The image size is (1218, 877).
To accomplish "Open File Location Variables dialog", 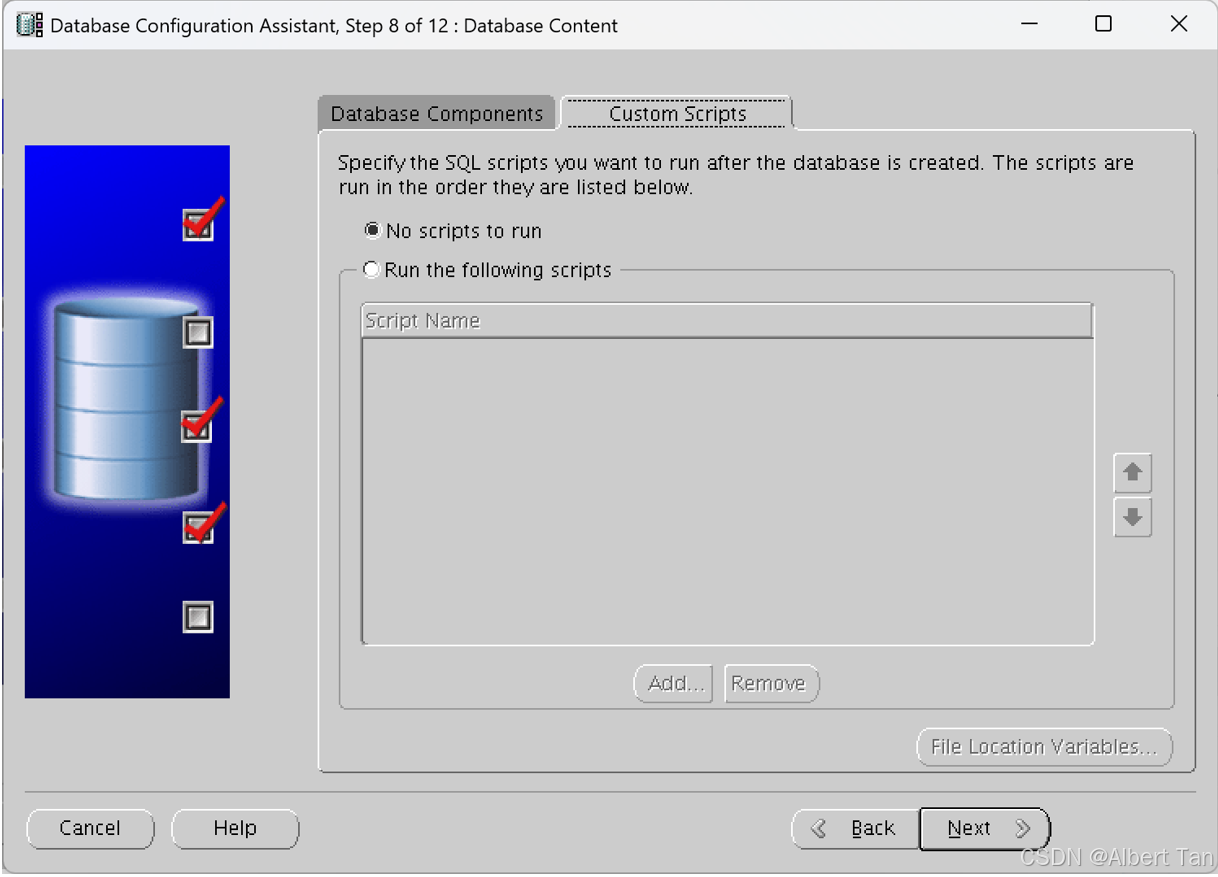I will (1044, 747).
